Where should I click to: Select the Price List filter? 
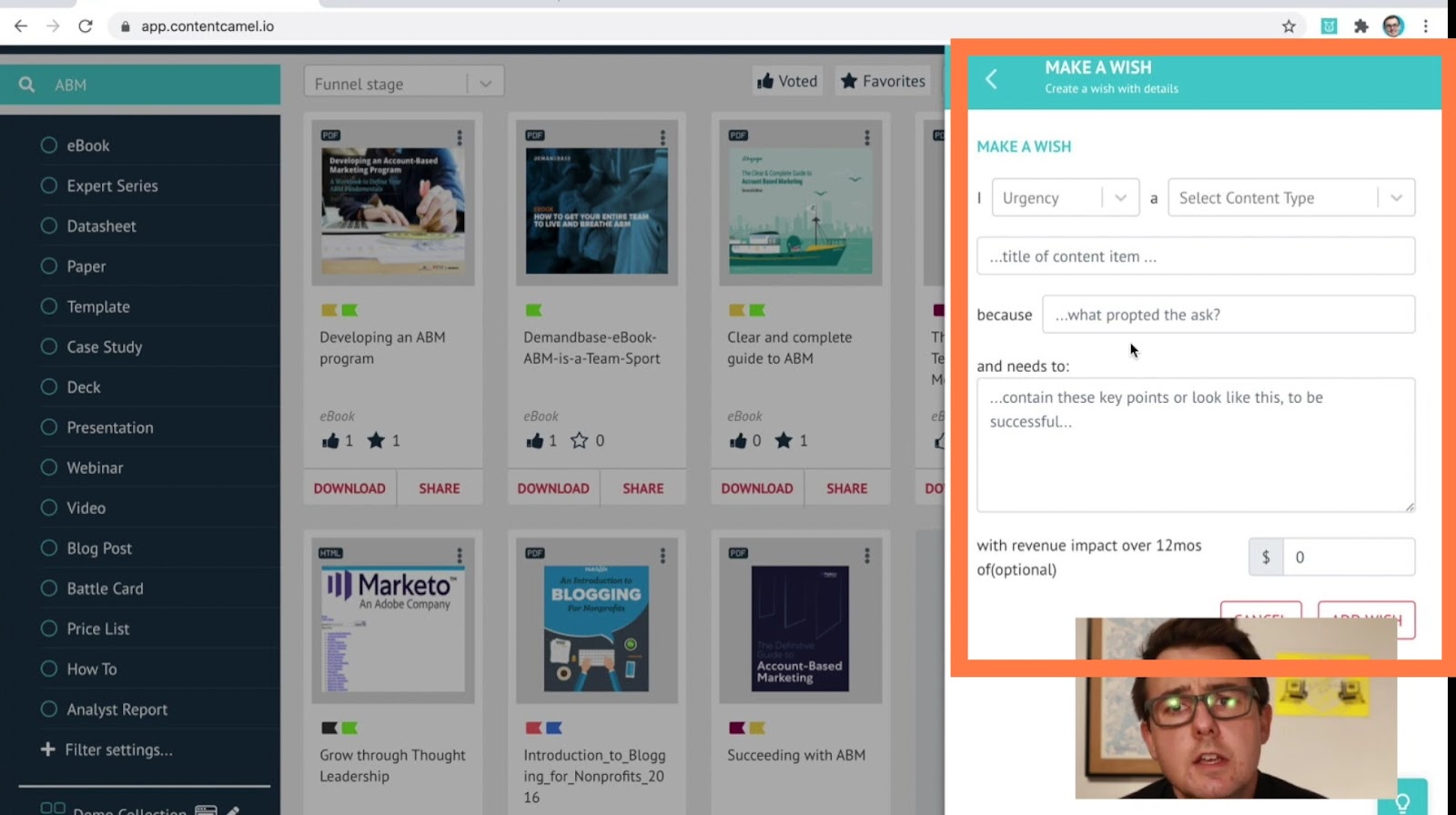(x=49, y=629)
